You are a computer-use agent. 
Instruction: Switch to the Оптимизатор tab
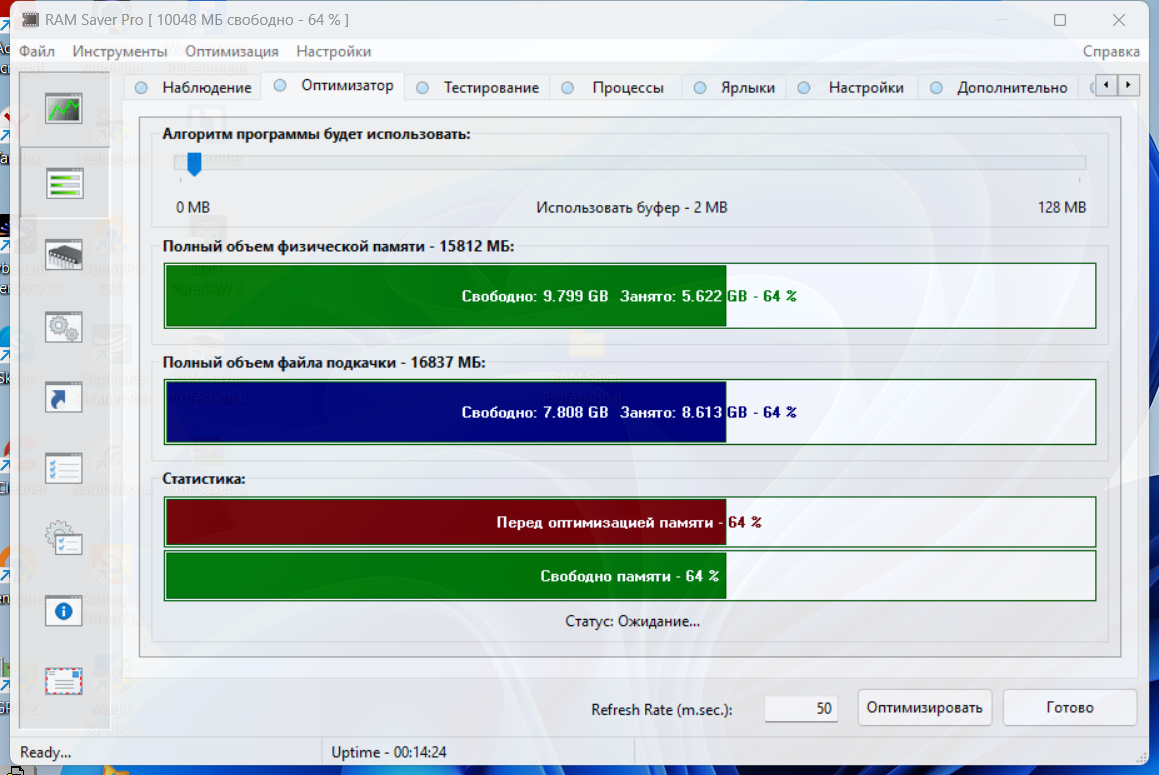334,85
